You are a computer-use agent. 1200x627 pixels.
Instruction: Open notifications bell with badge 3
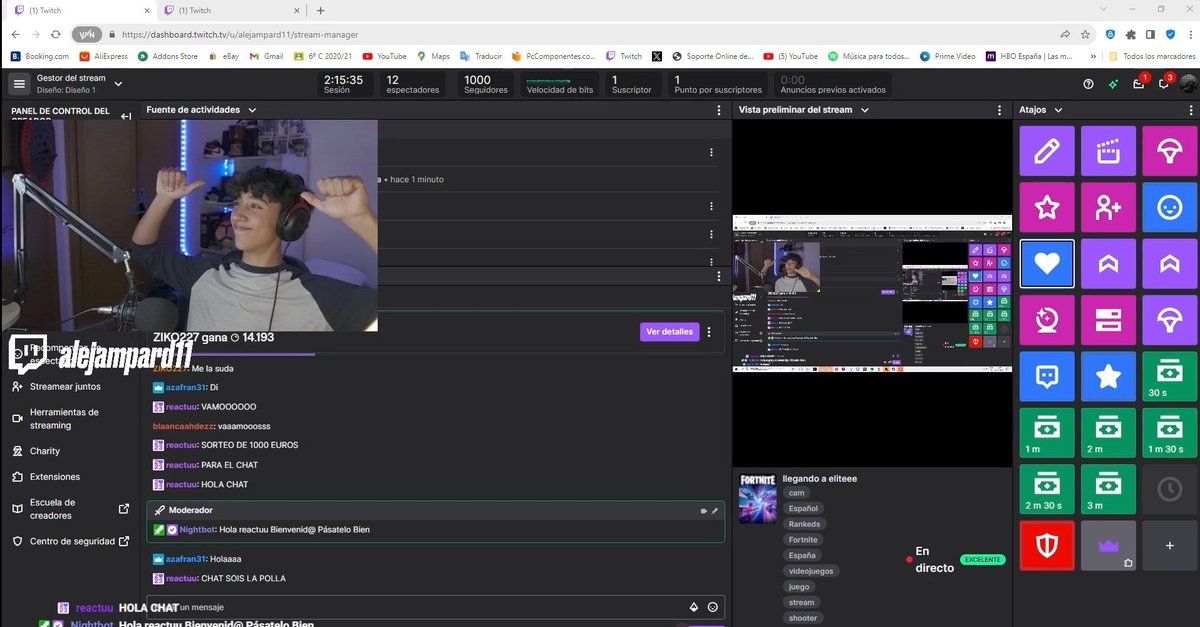[1164, 84]
